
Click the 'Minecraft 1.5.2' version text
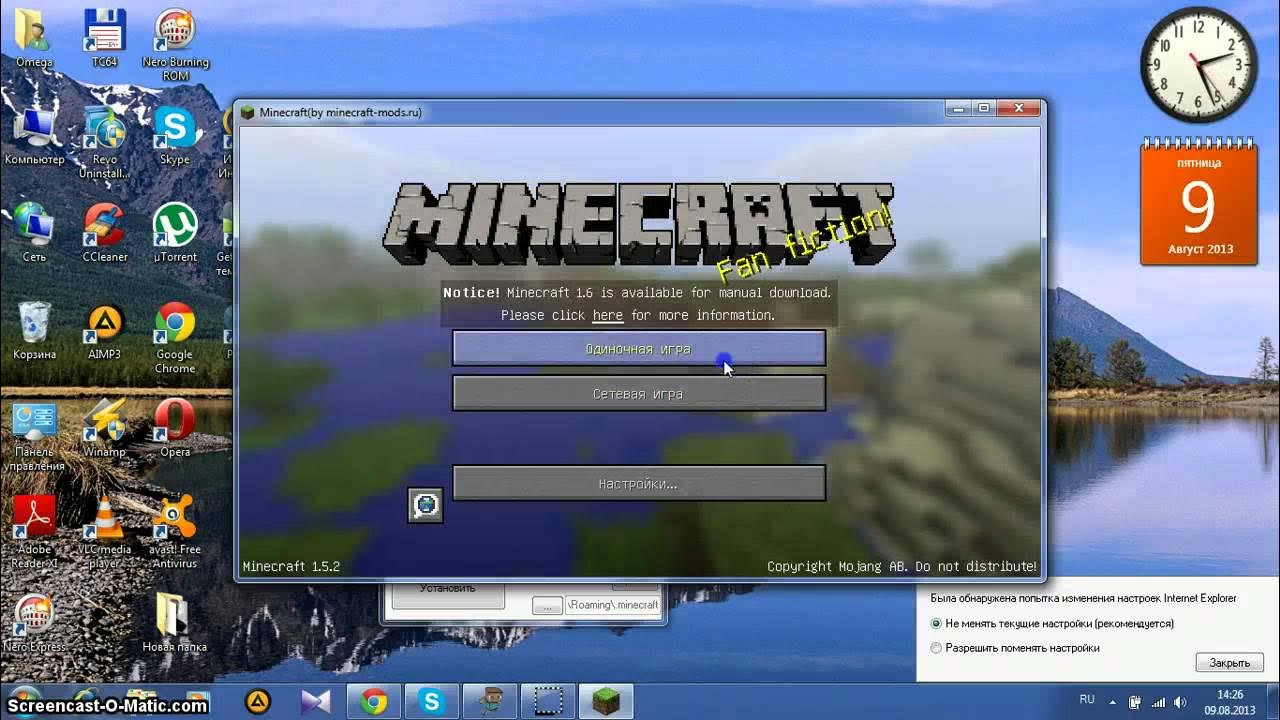click(291, 566)
